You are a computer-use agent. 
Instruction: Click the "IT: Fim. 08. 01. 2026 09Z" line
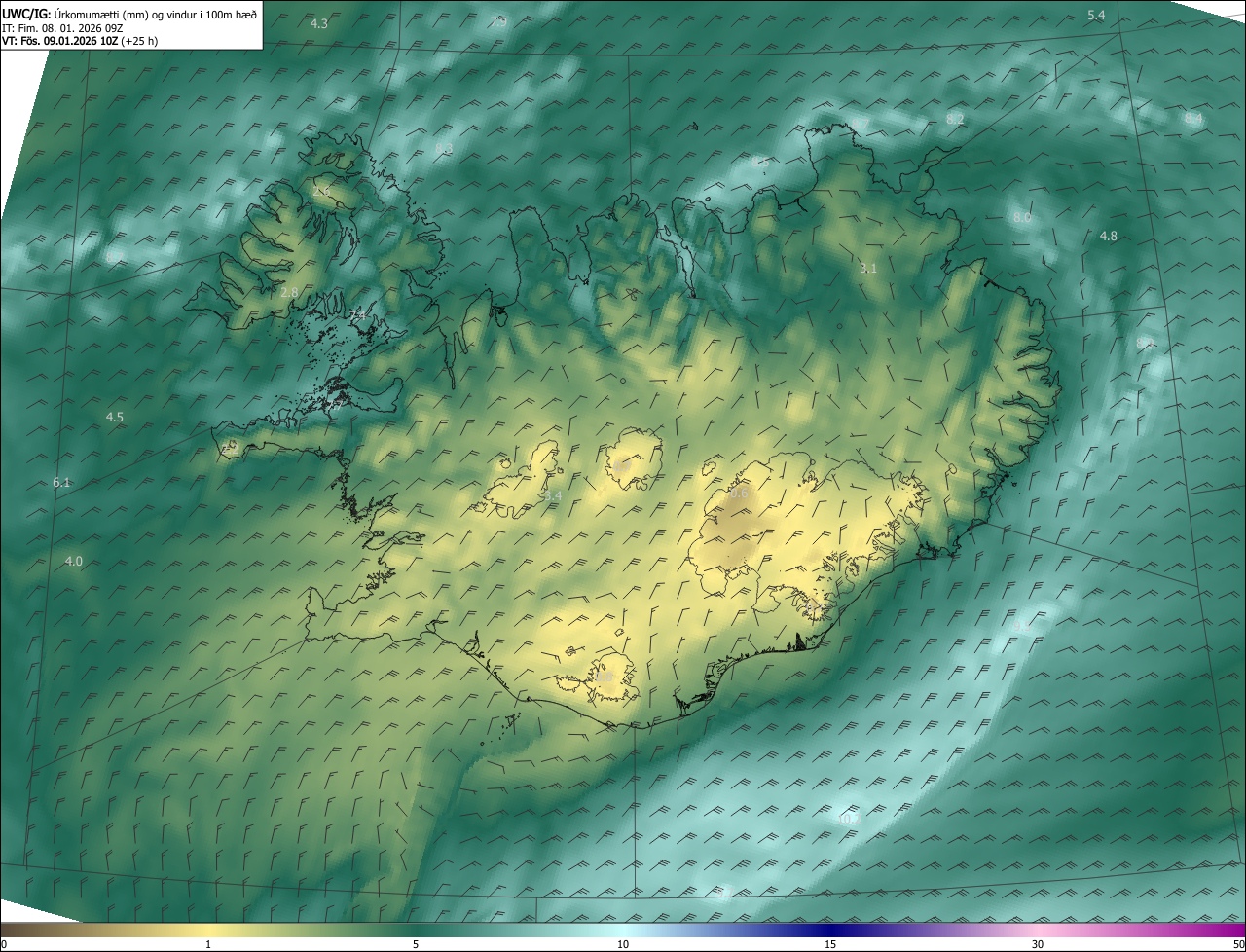[x=64, y=27]
